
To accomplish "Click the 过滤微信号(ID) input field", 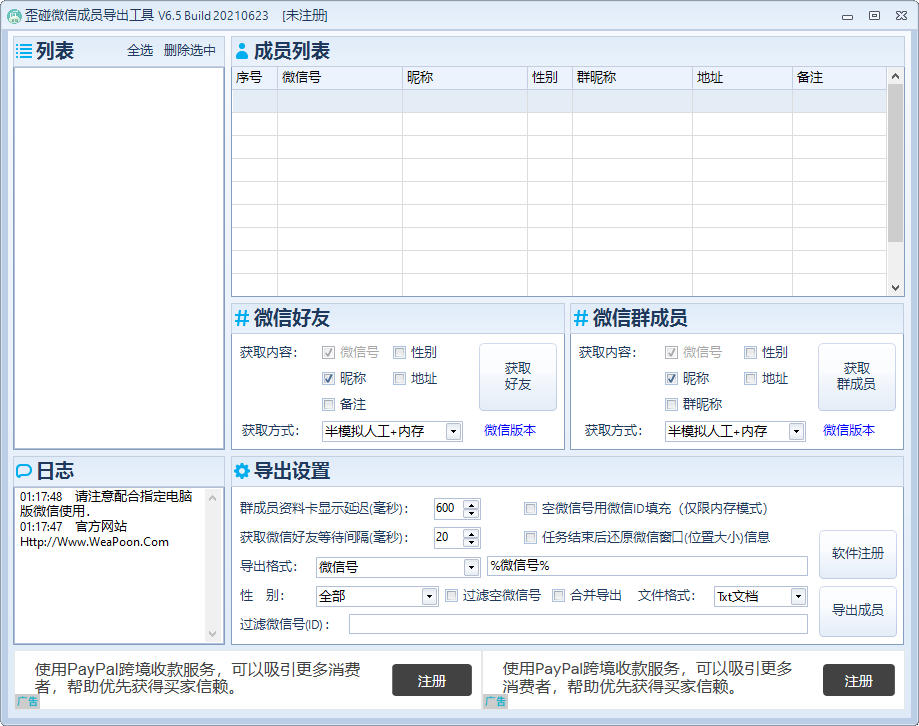I will pos(578,624).
